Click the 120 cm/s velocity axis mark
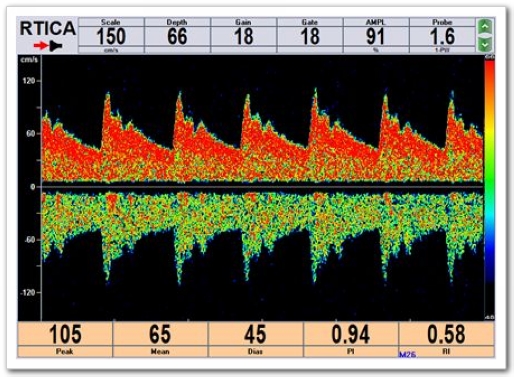The width and height of the screenshot is (514, 377). (29, 81)
